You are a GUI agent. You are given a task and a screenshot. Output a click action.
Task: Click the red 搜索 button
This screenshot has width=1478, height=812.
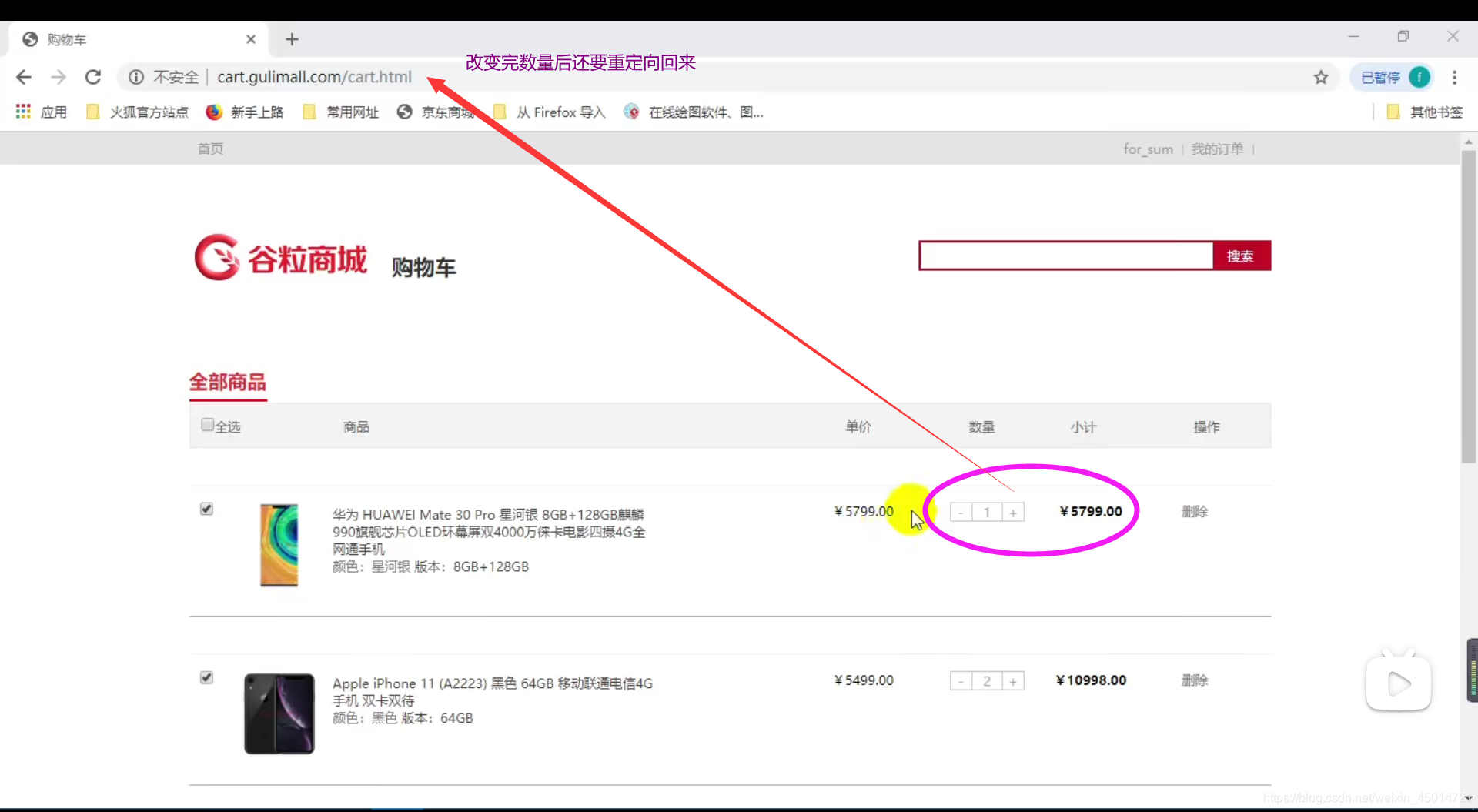click(x=1241, y=256)
